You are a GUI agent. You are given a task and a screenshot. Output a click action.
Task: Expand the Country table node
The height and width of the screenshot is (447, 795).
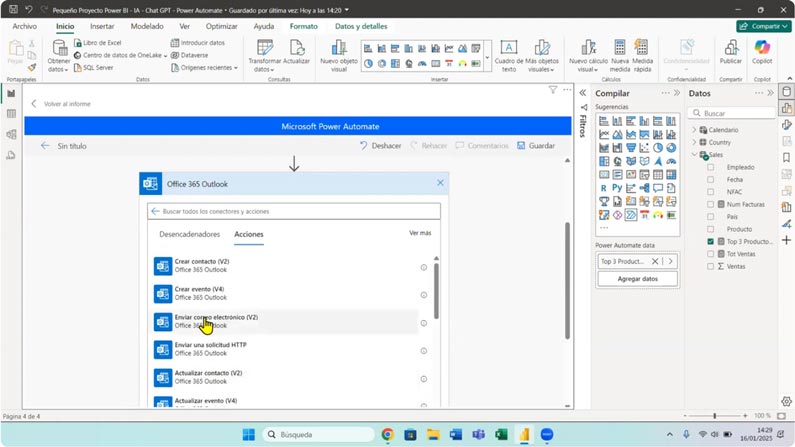click(x=695, y=142)
